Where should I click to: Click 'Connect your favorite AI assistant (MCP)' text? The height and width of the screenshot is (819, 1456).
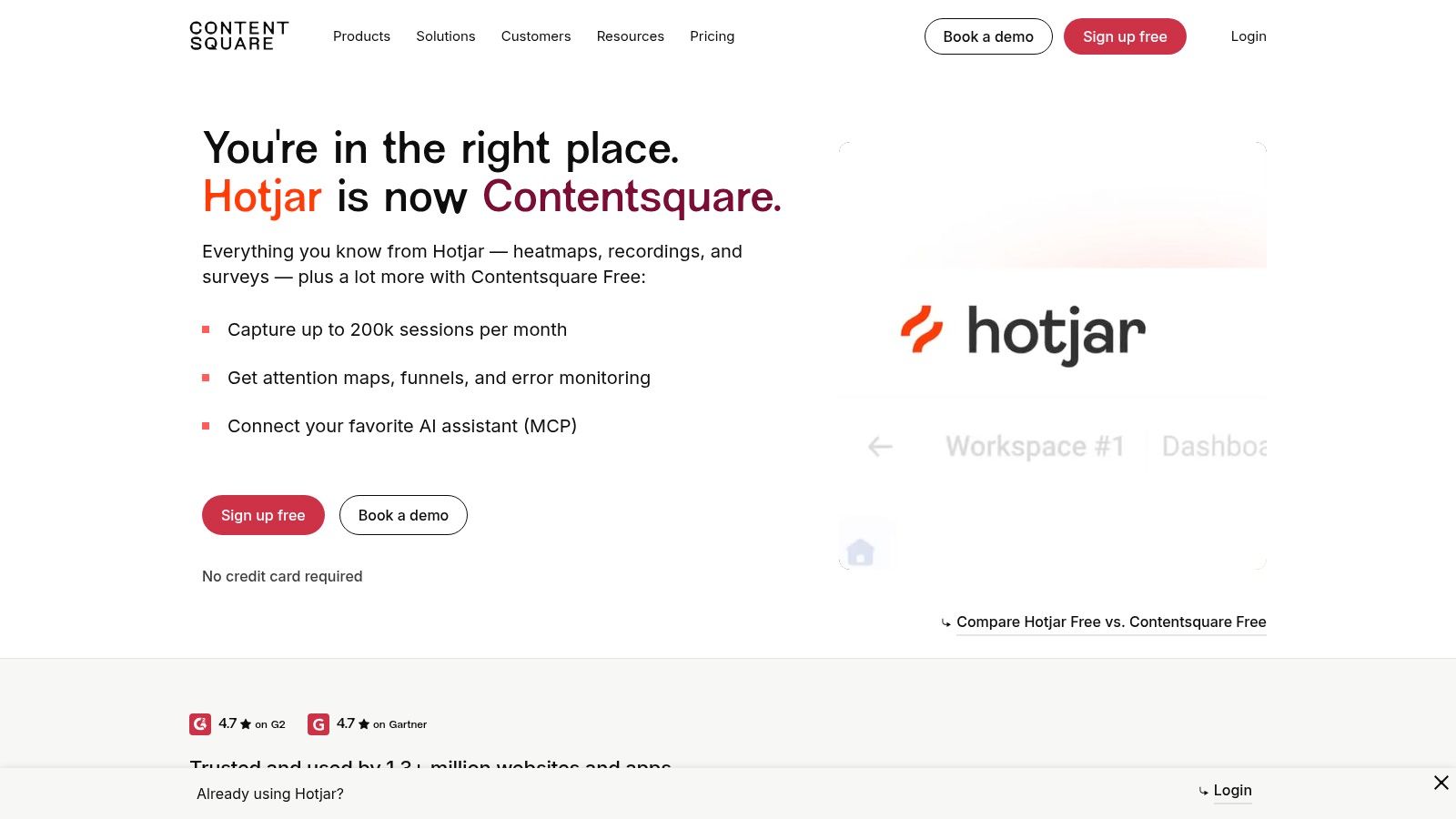coord(402,426)
